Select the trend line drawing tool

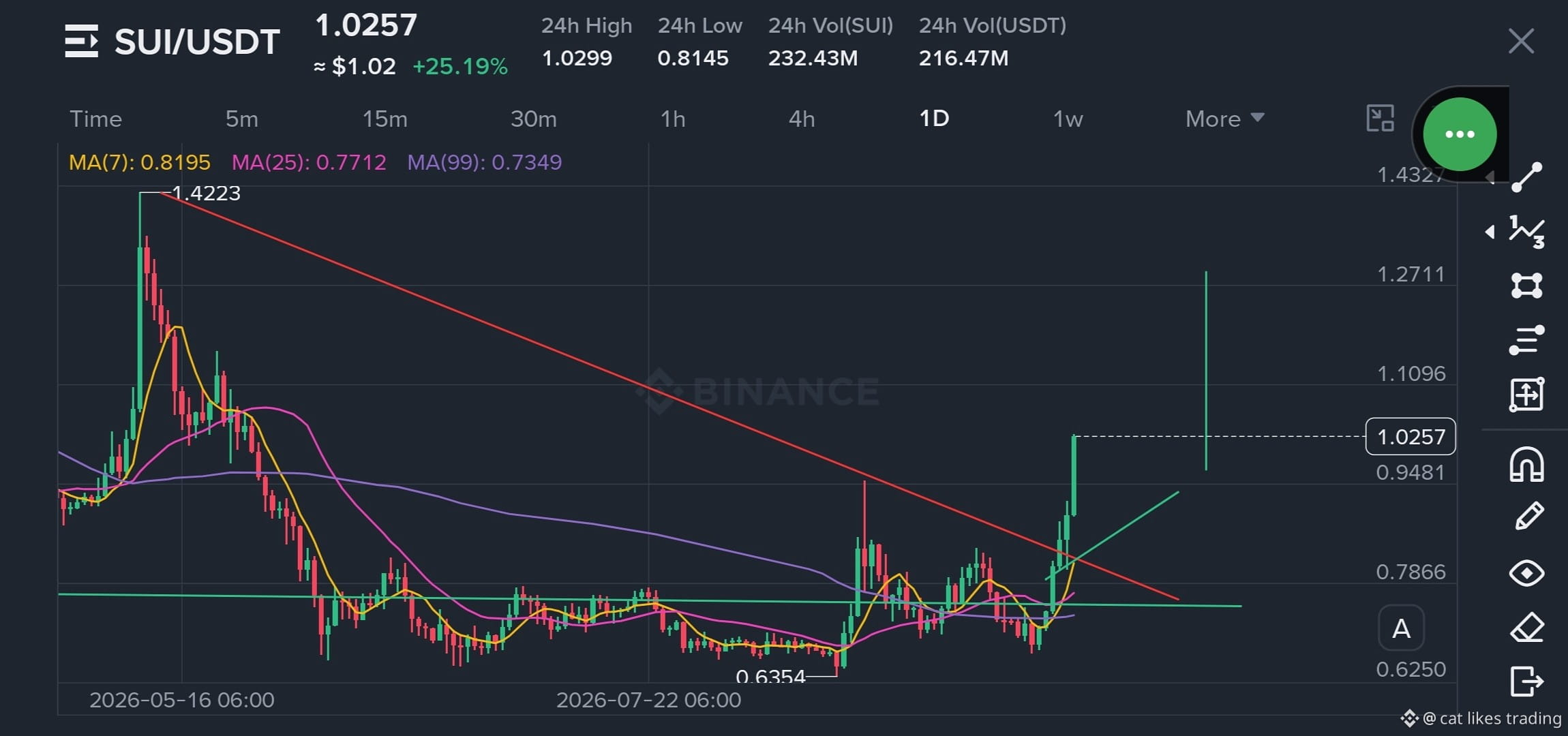coord(1527,177)
